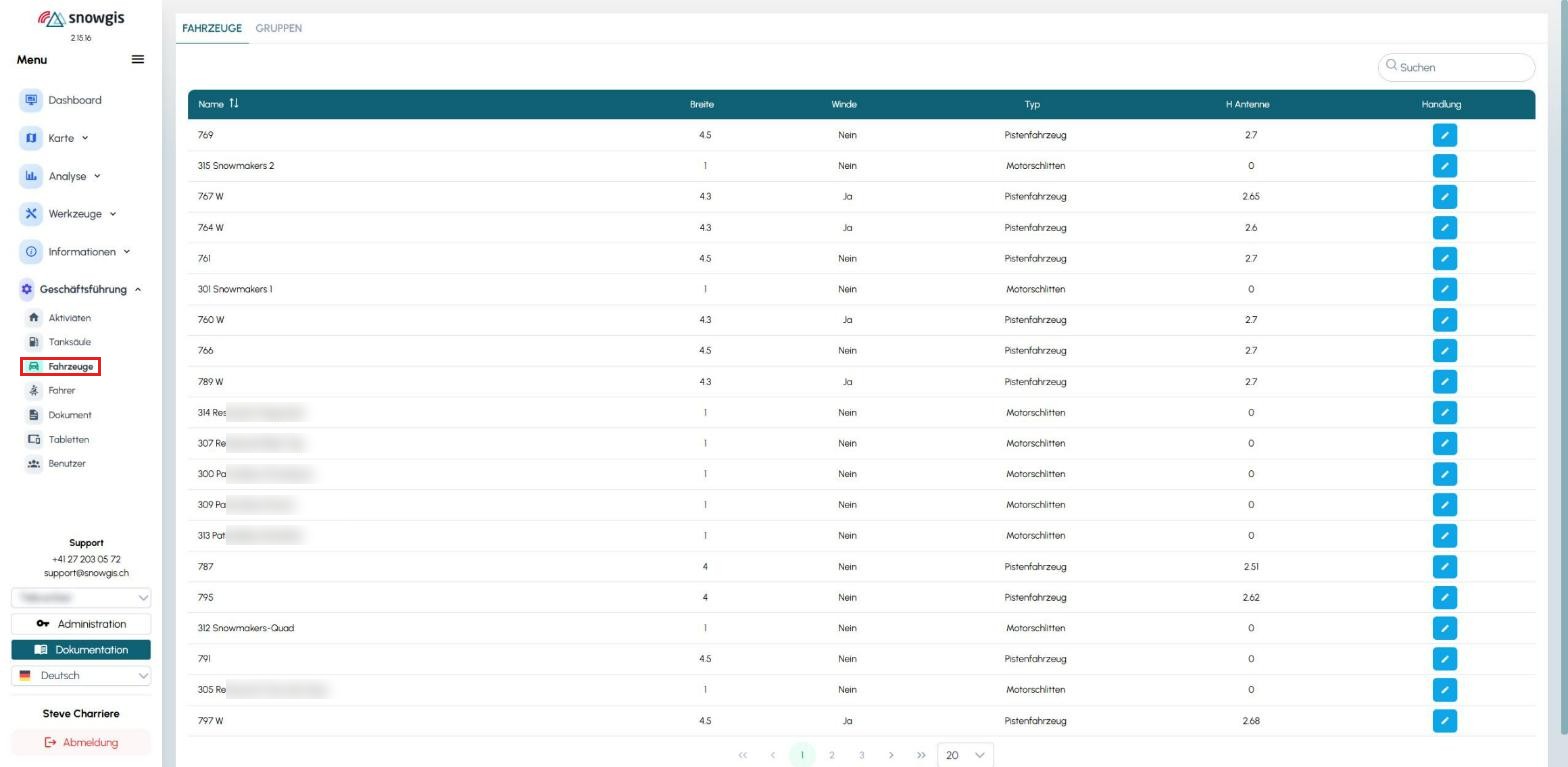Screen dimensions: 1568x767
Task: Edit vehicle 791
Action: tap(1444, 659)
